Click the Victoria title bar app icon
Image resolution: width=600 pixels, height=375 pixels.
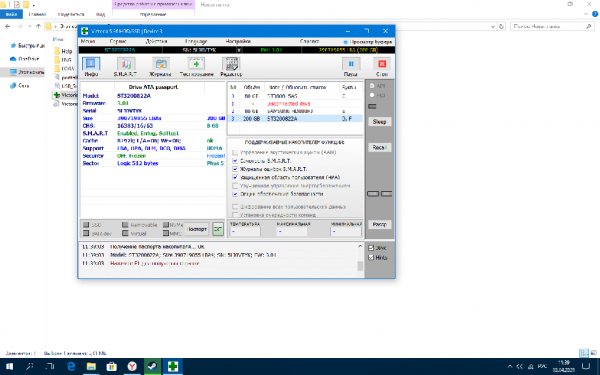[x=85, y=31]
